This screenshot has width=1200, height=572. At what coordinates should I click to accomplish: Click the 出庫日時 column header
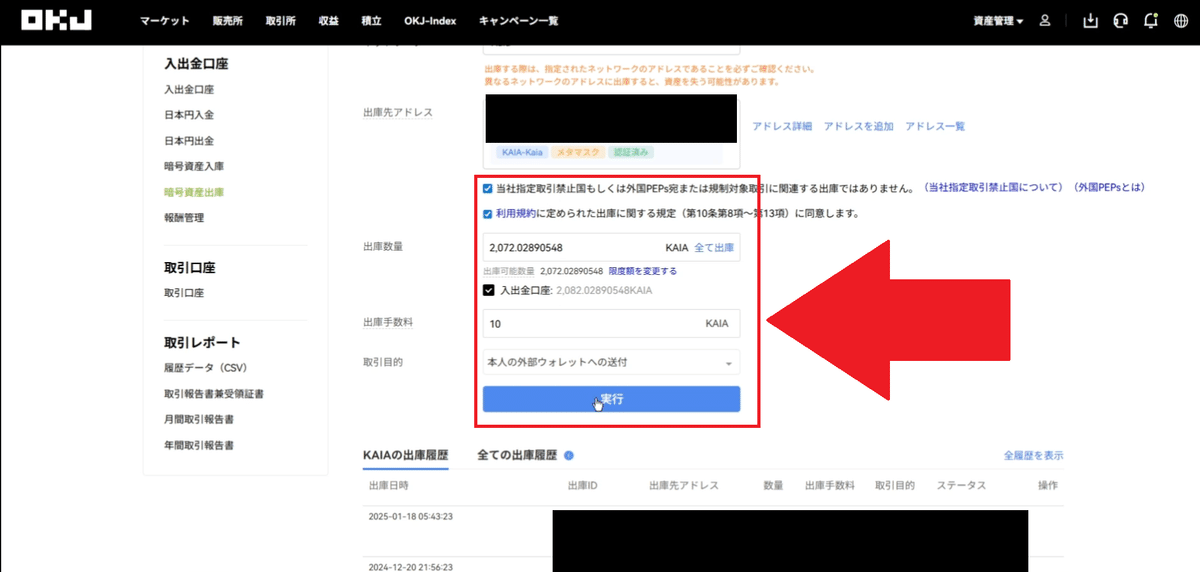click(388, 485)
